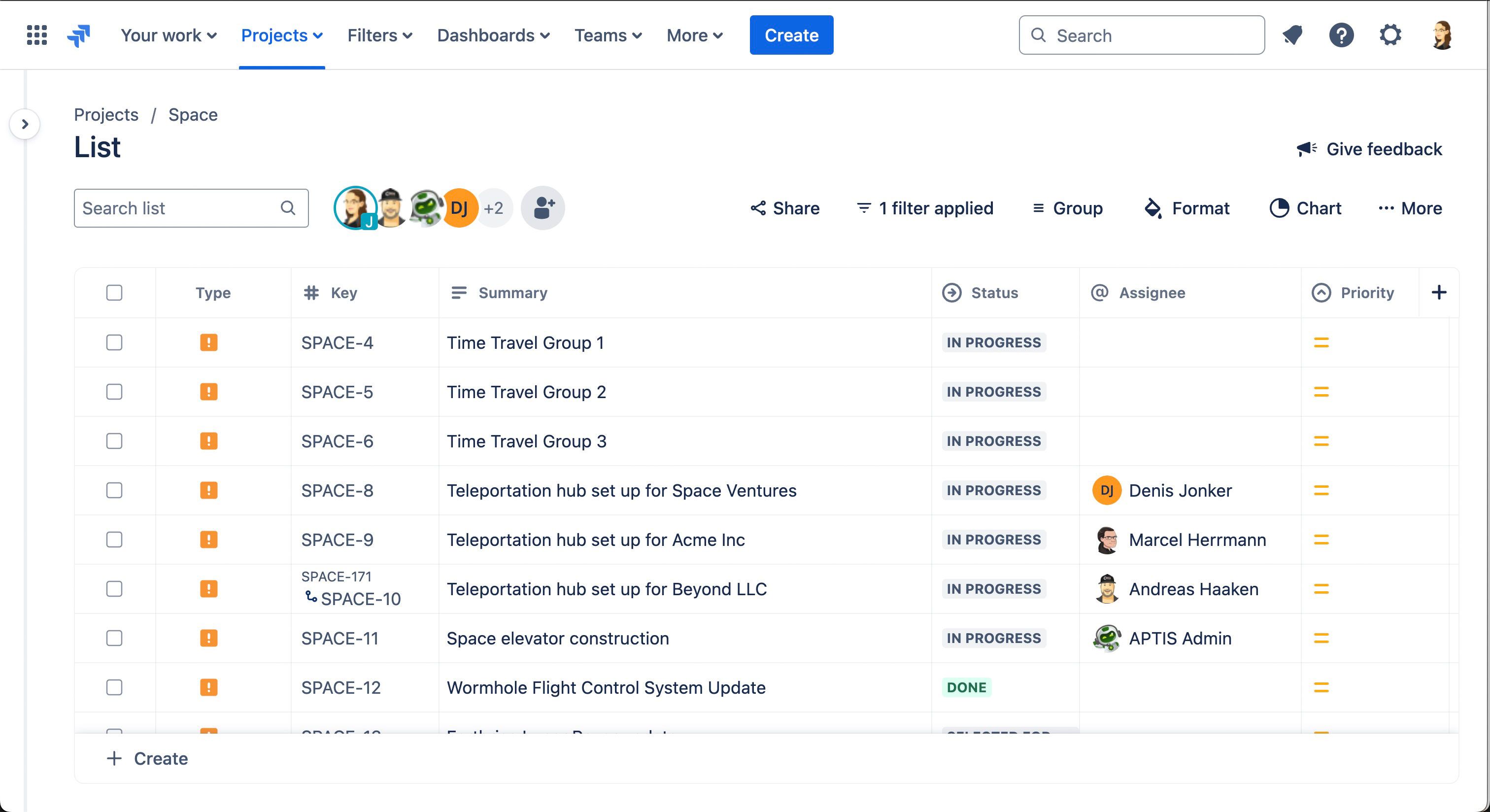
Task: Open the notifications bell icon
Action: pos(1292,35)
